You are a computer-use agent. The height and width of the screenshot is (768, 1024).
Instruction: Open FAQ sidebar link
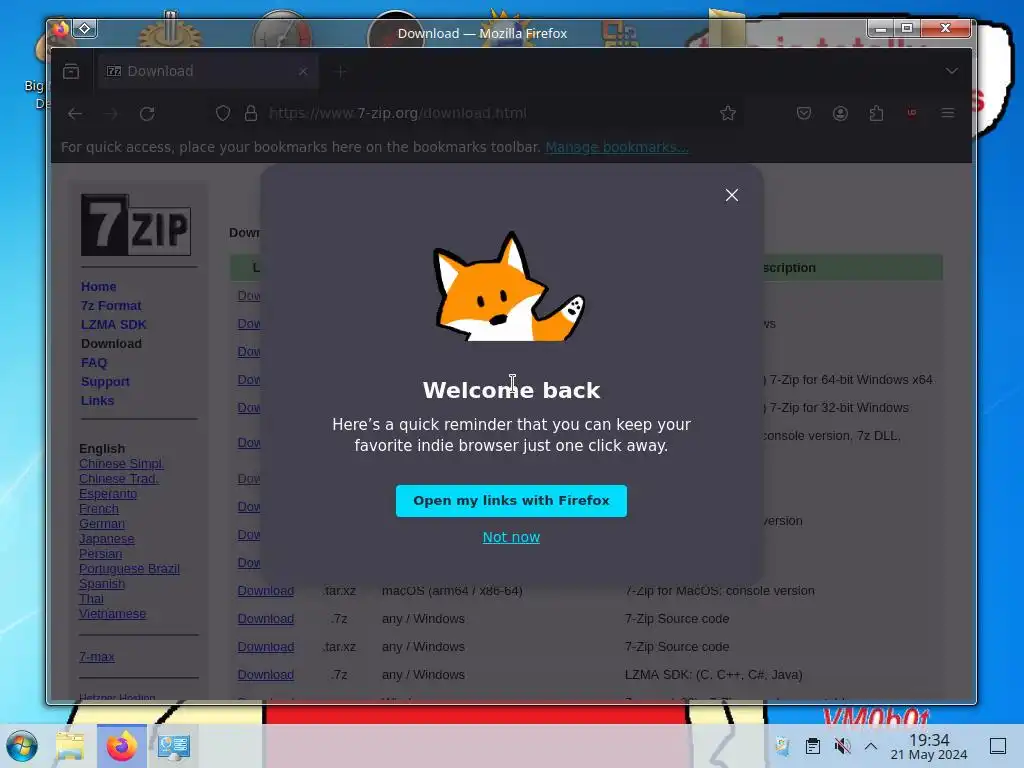pyautogui.click(x=94, y=362)
